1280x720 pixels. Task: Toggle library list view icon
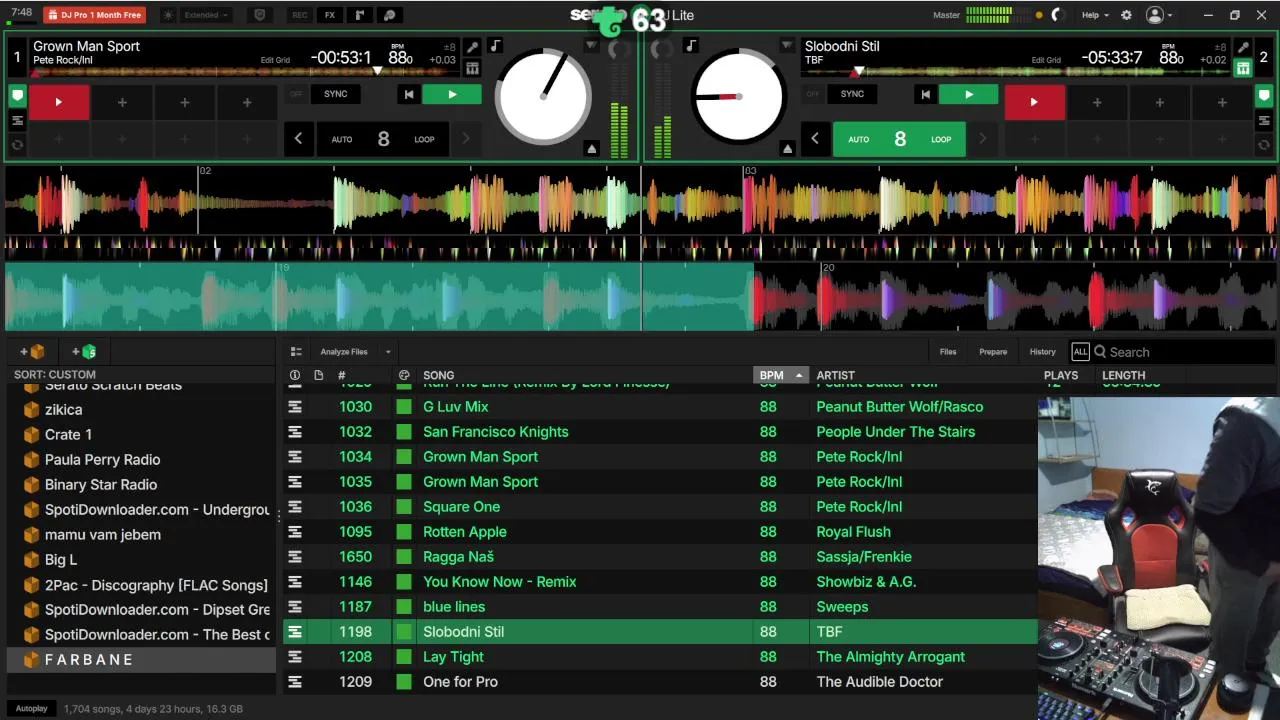pos(296,352)
